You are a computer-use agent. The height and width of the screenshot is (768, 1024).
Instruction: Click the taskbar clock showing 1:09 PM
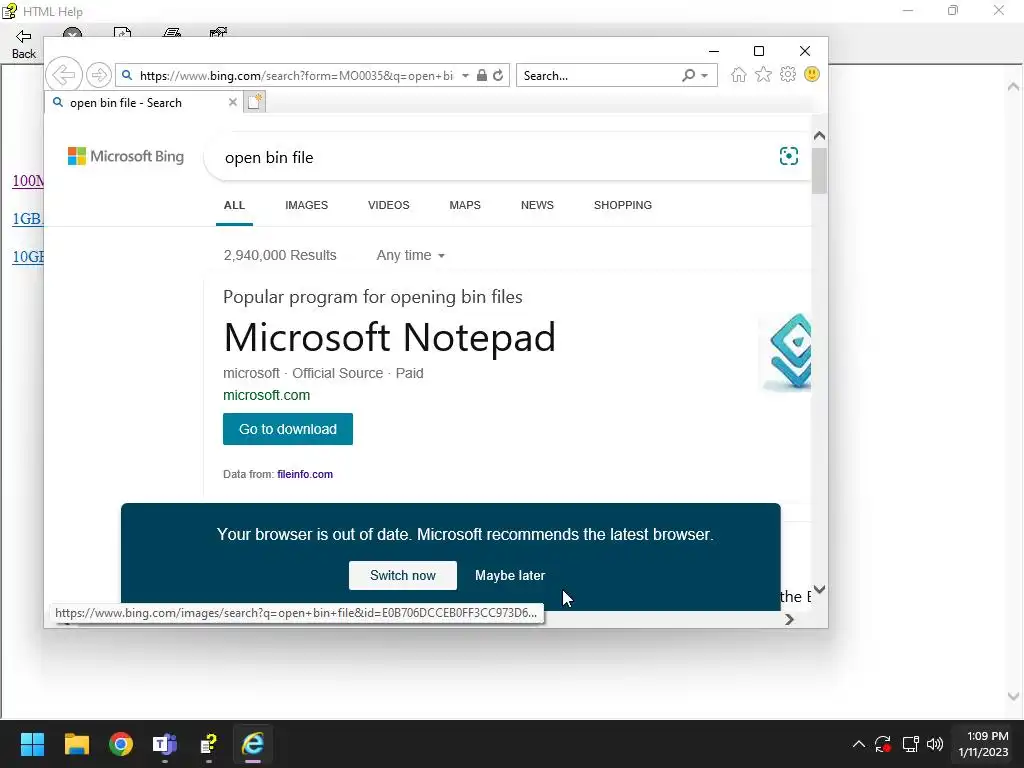983,744
